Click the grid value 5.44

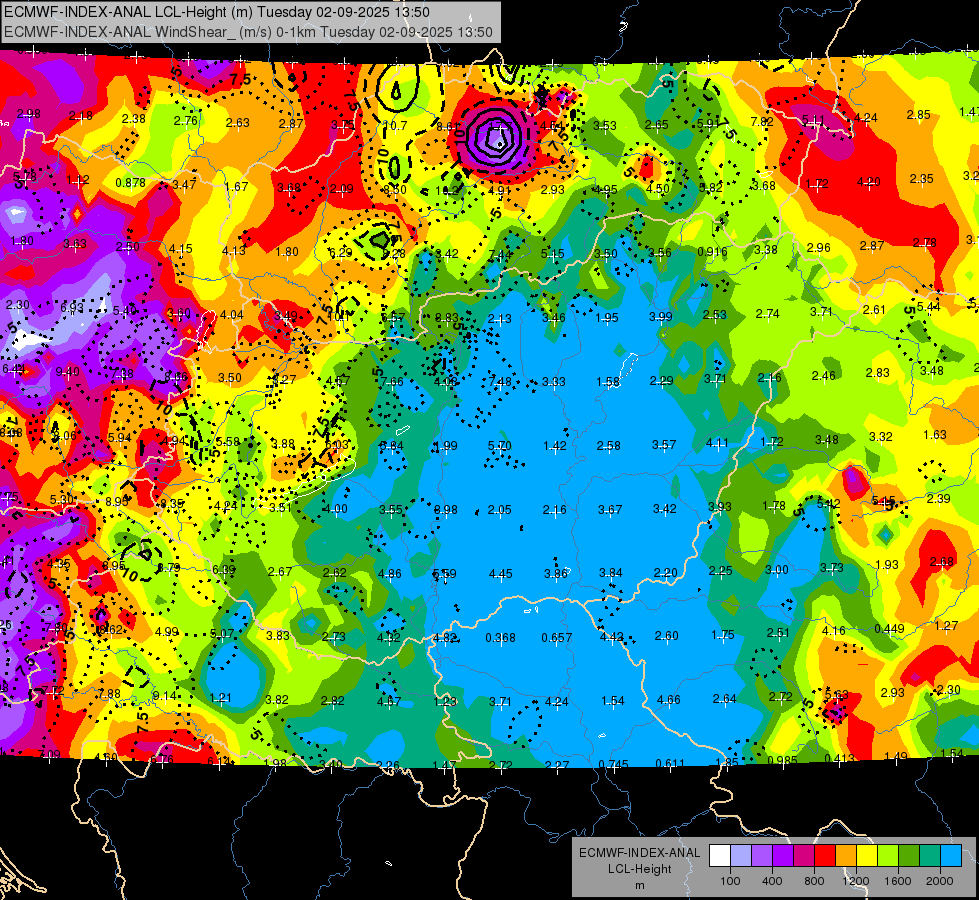(928, 307)
